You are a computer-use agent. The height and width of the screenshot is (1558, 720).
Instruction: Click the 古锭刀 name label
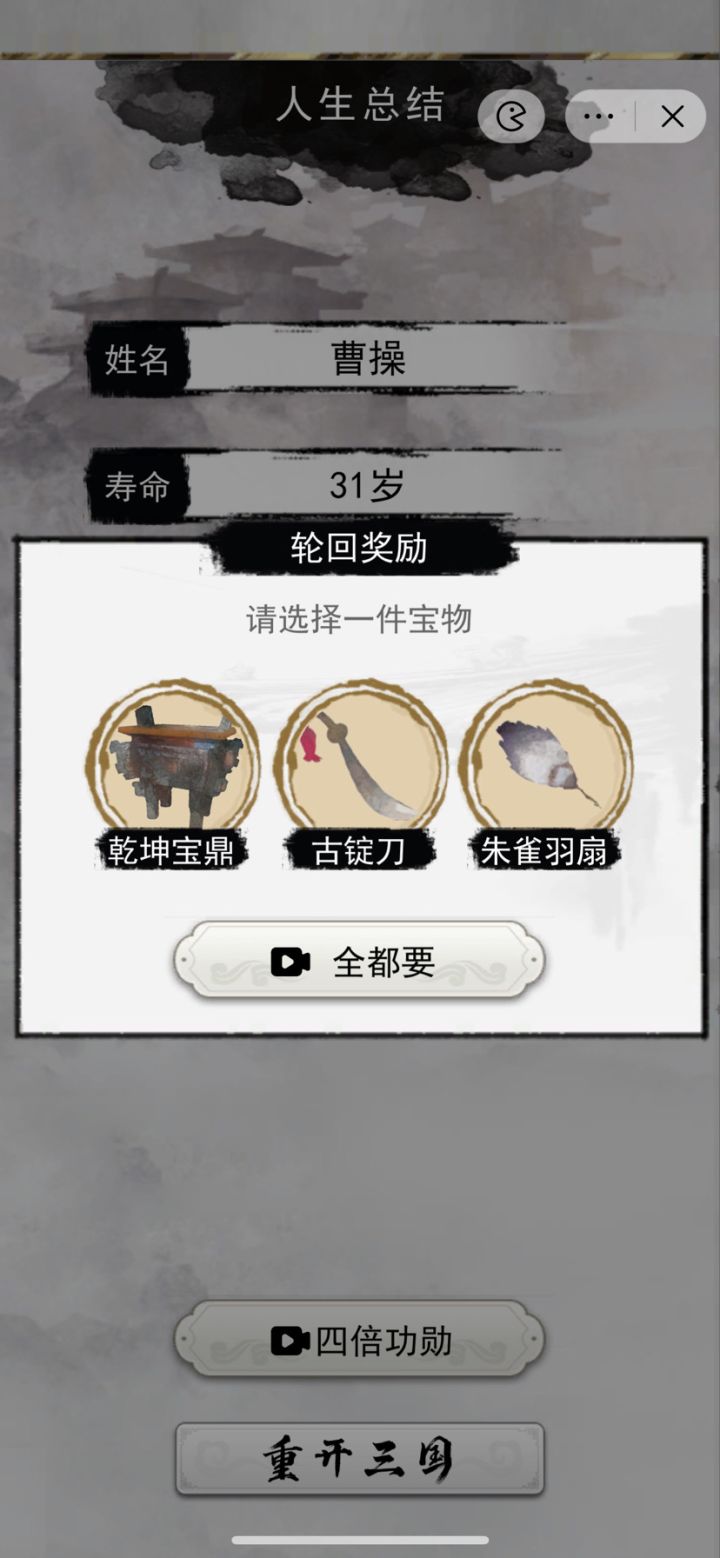pyautogui.click(x=359, y=851)
